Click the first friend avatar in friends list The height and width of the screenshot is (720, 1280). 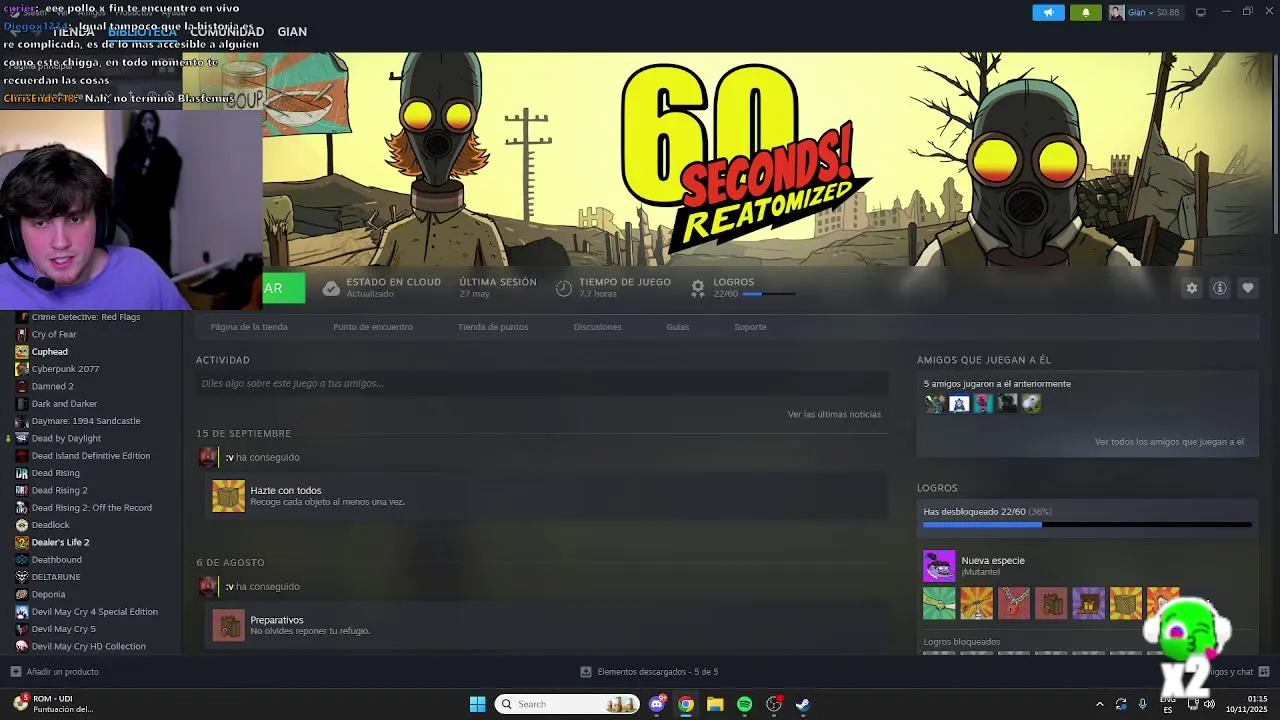pos(934,403)
